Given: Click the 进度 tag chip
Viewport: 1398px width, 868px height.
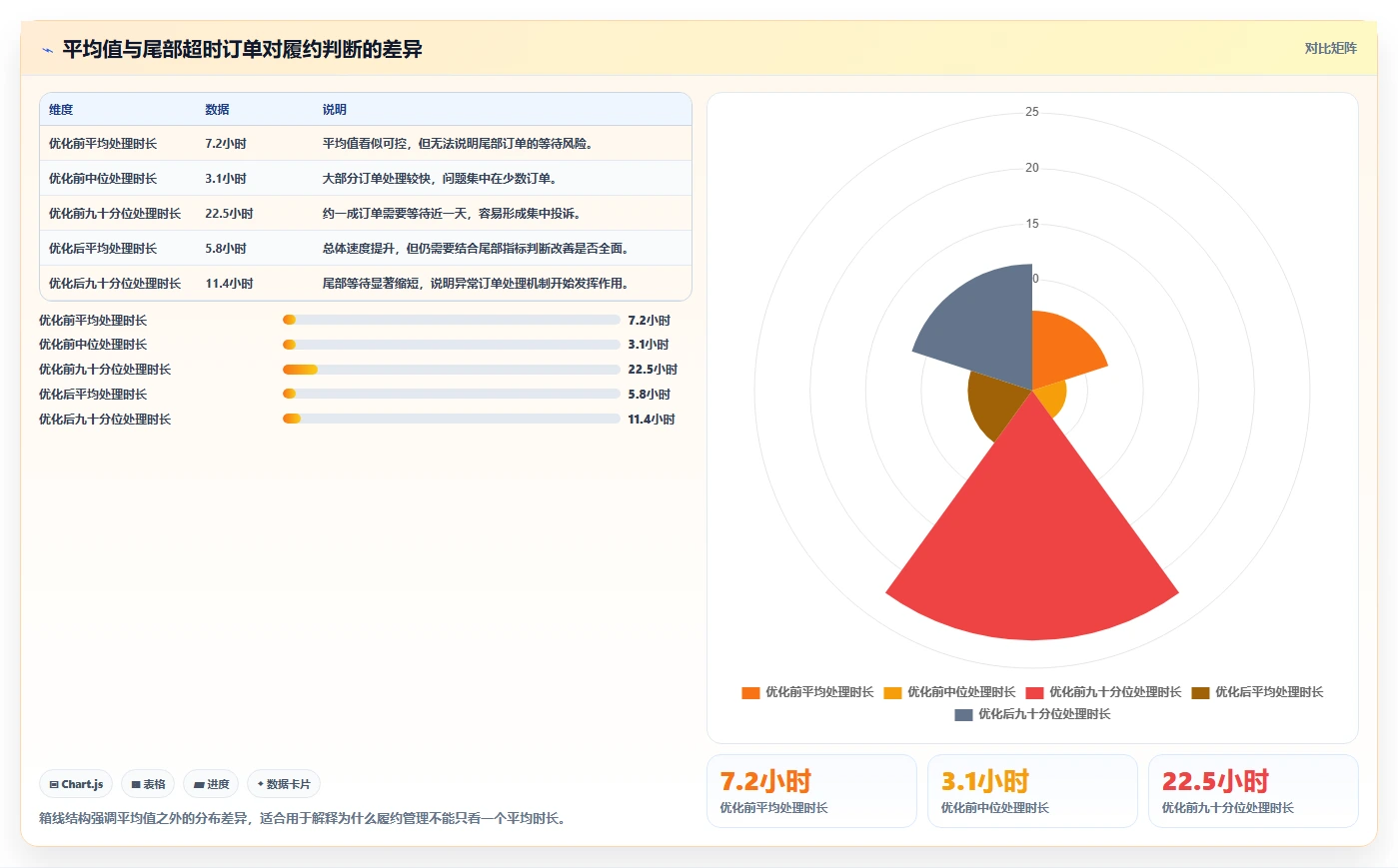Looking at the screenshot, I should [211, 784].
